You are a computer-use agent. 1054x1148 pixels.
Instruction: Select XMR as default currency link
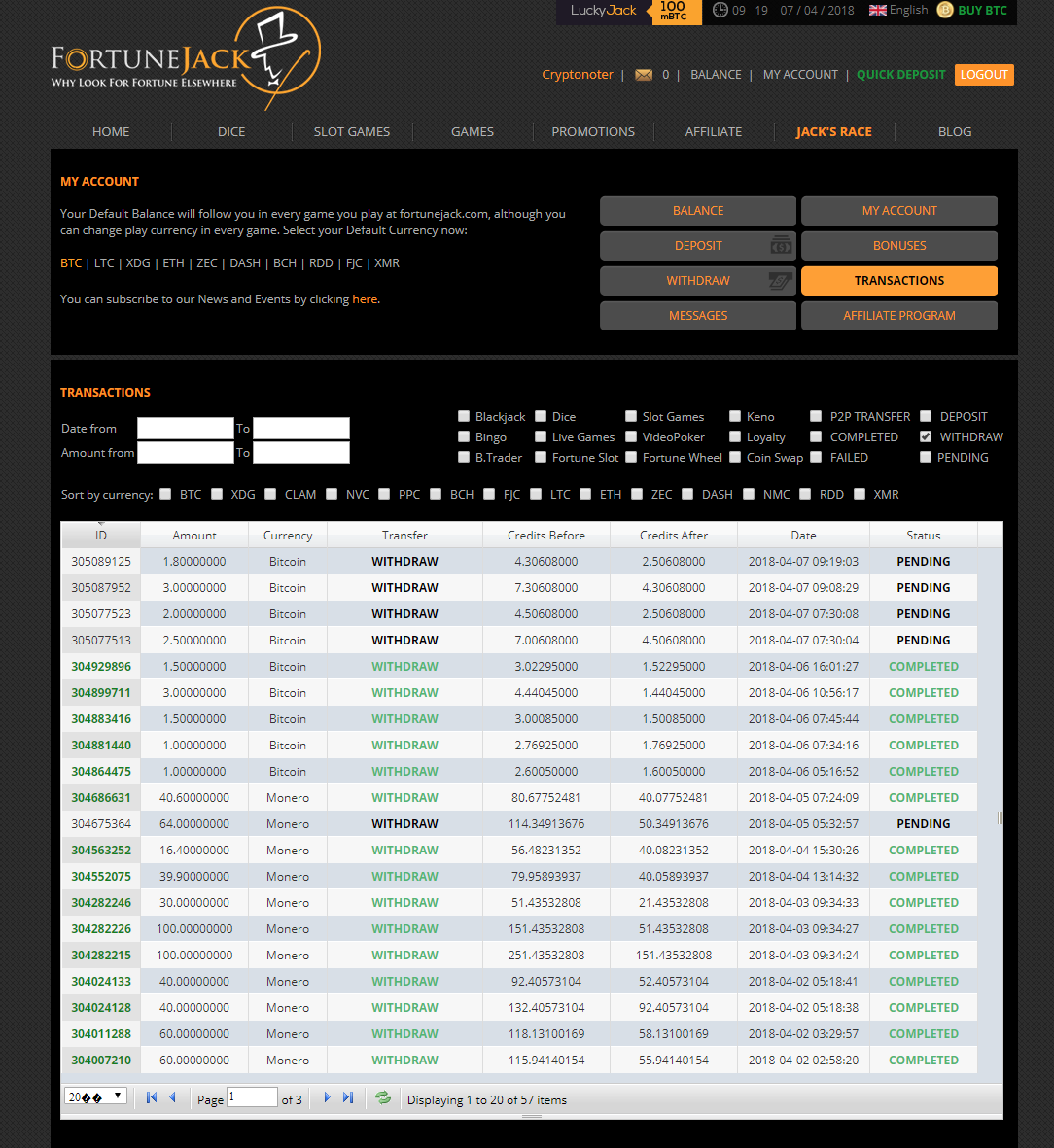[x=387, y=262]
